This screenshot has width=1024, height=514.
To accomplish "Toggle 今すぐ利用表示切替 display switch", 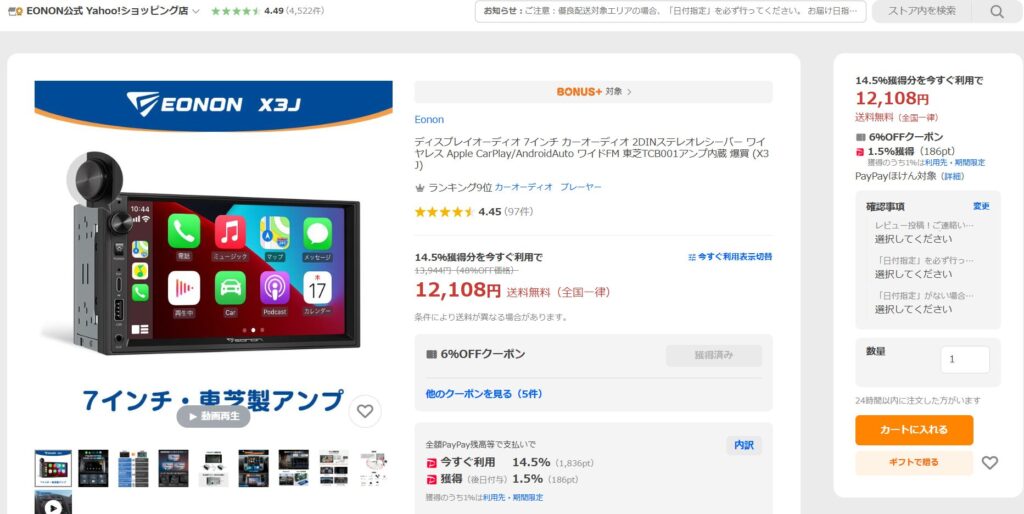I will point(729,257).
